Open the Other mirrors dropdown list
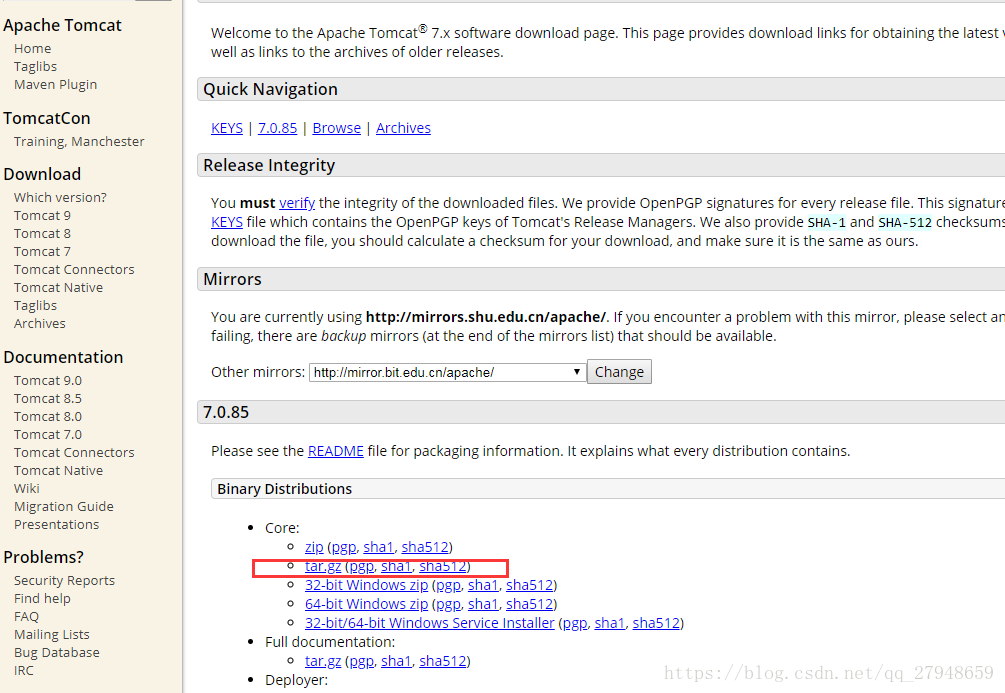 (447, 372)
